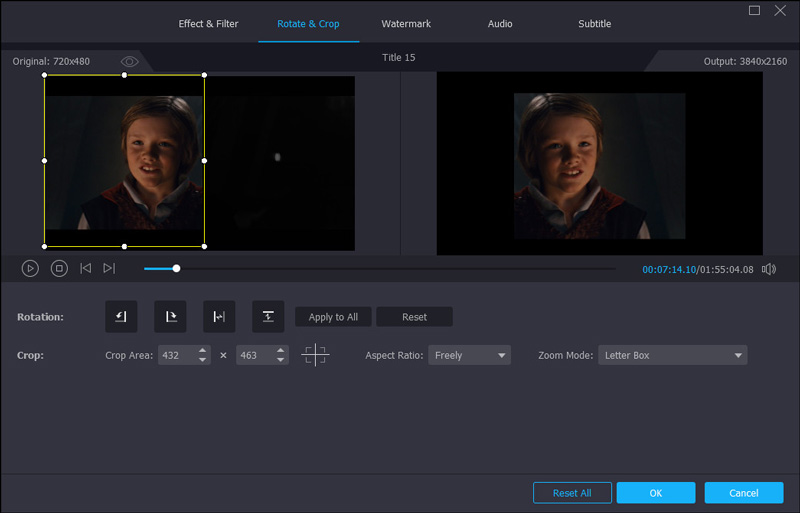Toggle the original preview eye icon
800x513 pixels.
point(129,61)
